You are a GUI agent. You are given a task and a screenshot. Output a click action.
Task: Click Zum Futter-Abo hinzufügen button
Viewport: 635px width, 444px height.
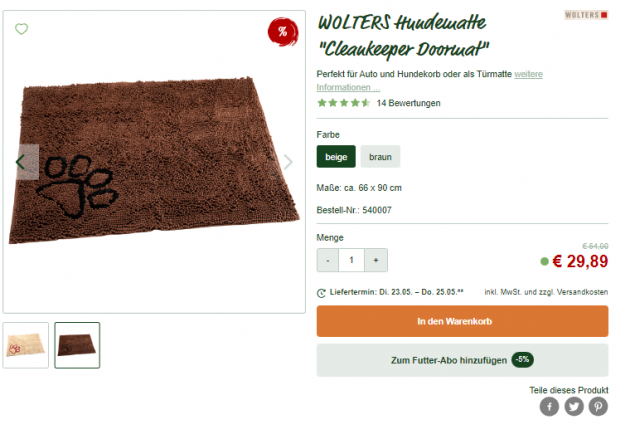pos(462,360)
